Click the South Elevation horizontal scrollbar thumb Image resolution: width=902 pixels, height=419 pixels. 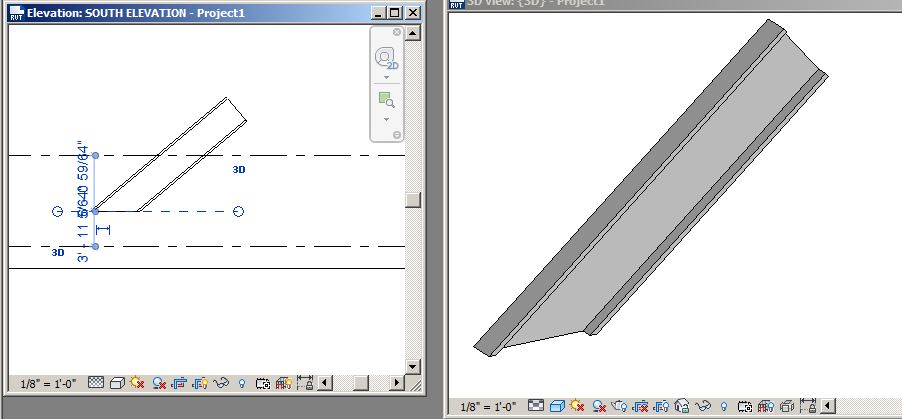(x=361, y=383)
